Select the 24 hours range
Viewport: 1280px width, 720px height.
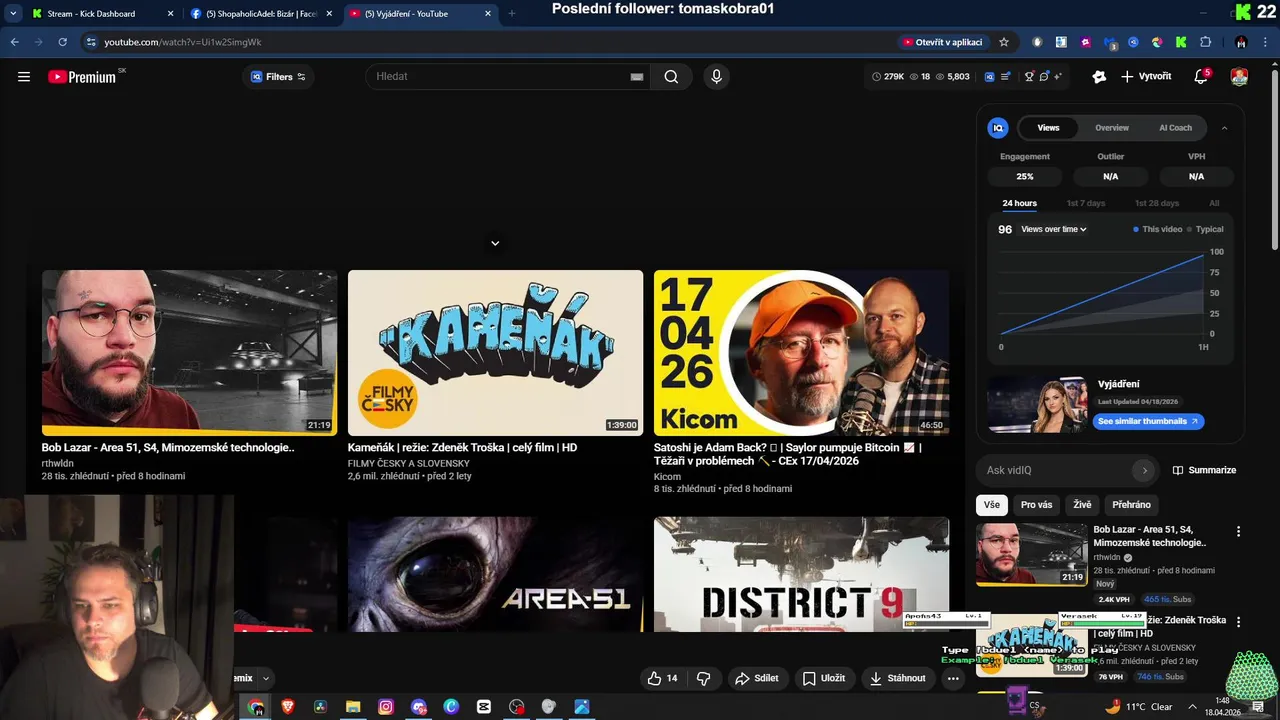pyautogui.click(x=1019, y=203)
